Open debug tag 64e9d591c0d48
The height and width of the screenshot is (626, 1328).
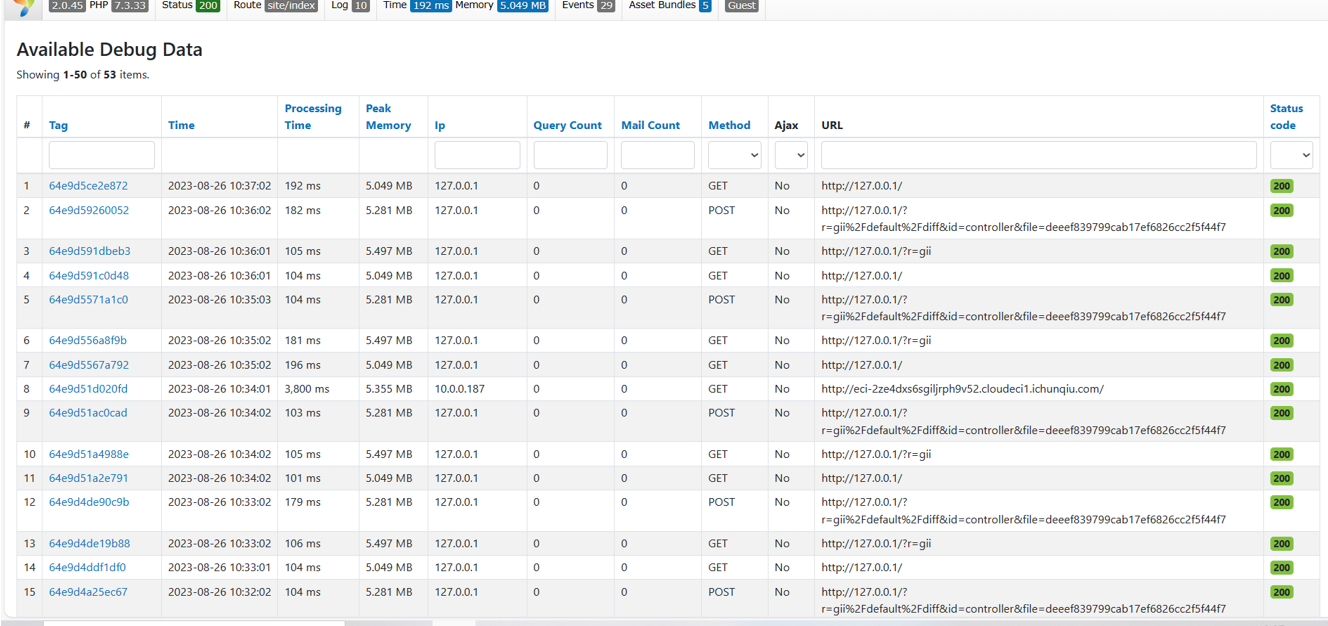tap(89, 276)
